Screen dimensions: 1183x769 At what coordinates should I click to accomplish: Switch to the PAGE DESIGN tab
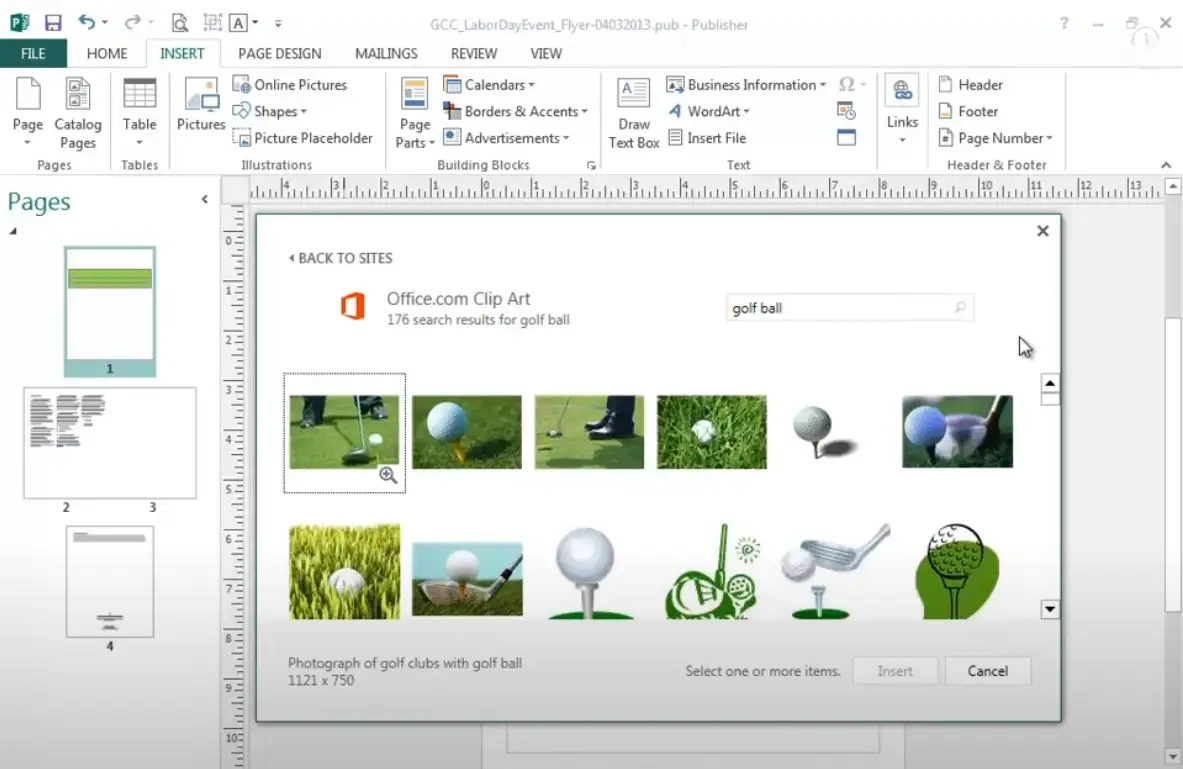(x=279, y=53)
